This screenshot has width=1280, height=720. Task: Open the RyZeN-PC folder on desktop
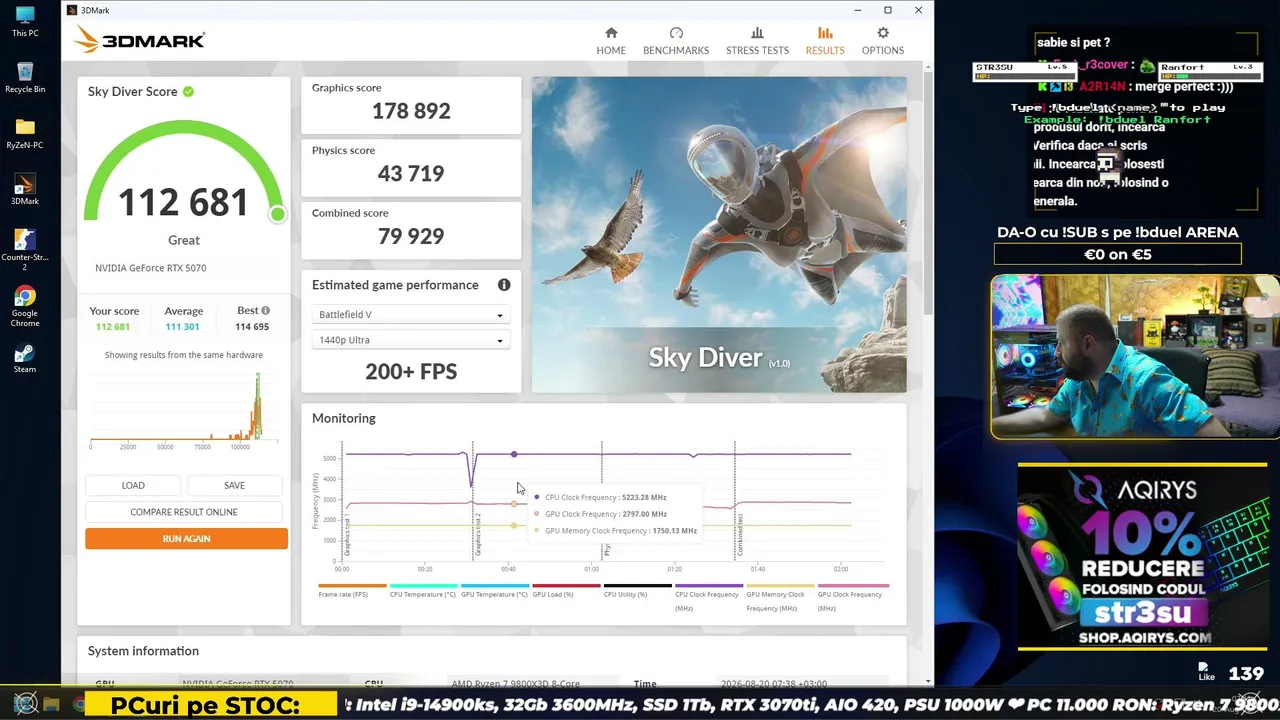25,133
